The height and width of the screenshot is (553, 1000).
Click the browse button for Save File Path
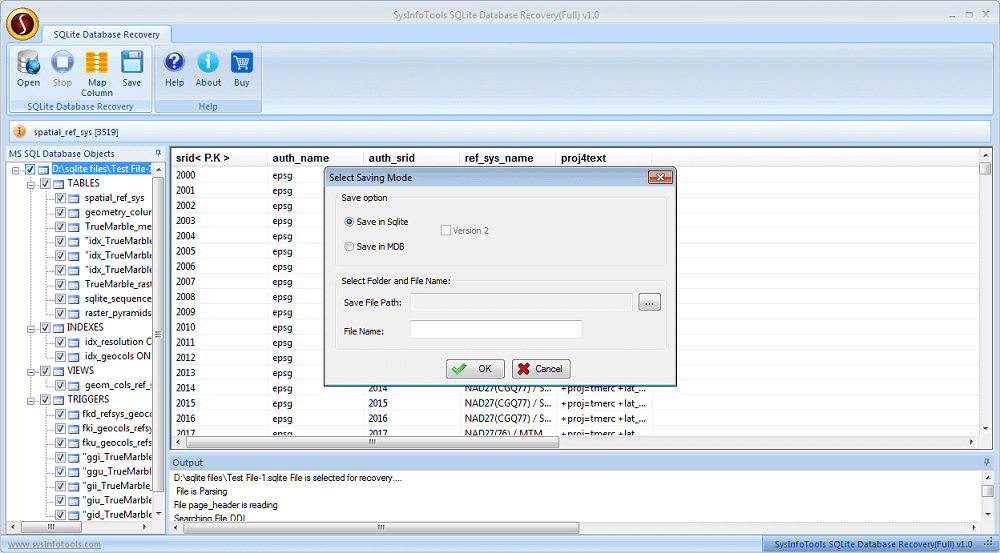click(x=650, y=303)
